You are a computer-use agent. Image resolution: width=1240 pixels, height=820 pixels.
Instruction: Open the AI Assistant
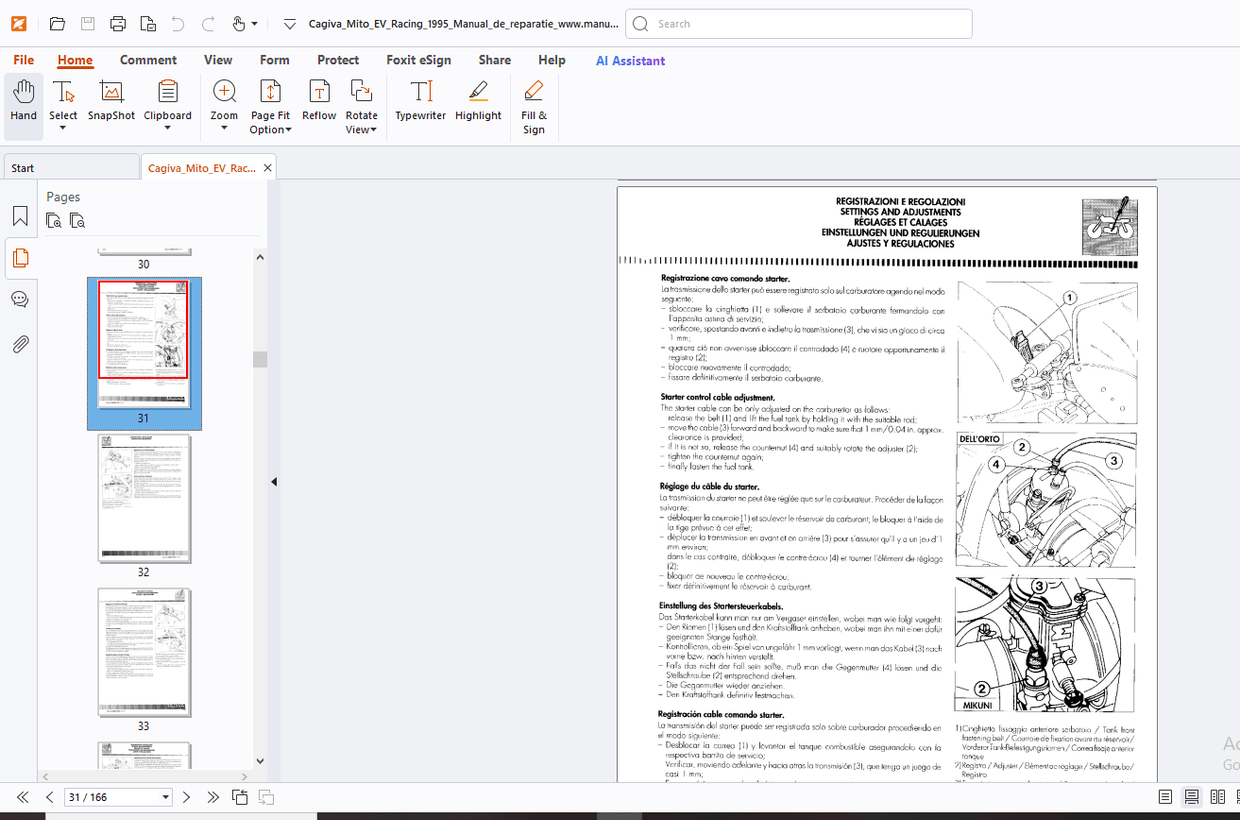point(630,60)
